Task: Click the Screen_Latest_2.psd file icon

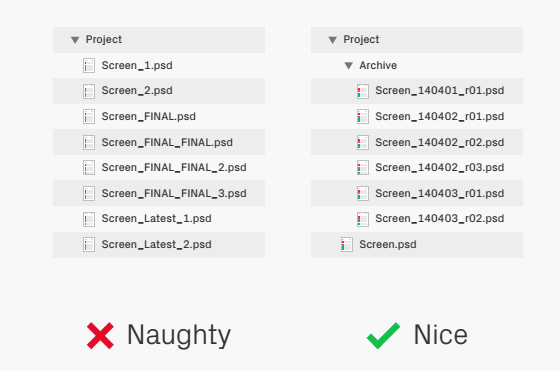Action: pos(89,245)
